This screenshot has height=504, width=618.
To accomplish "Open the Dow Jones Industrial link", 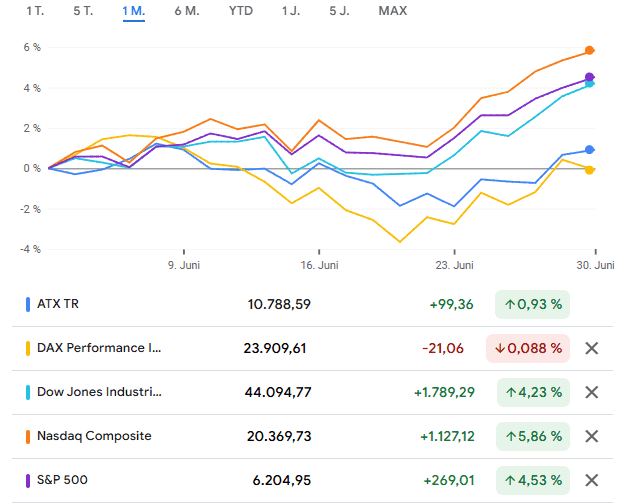I will click(99, 392).
